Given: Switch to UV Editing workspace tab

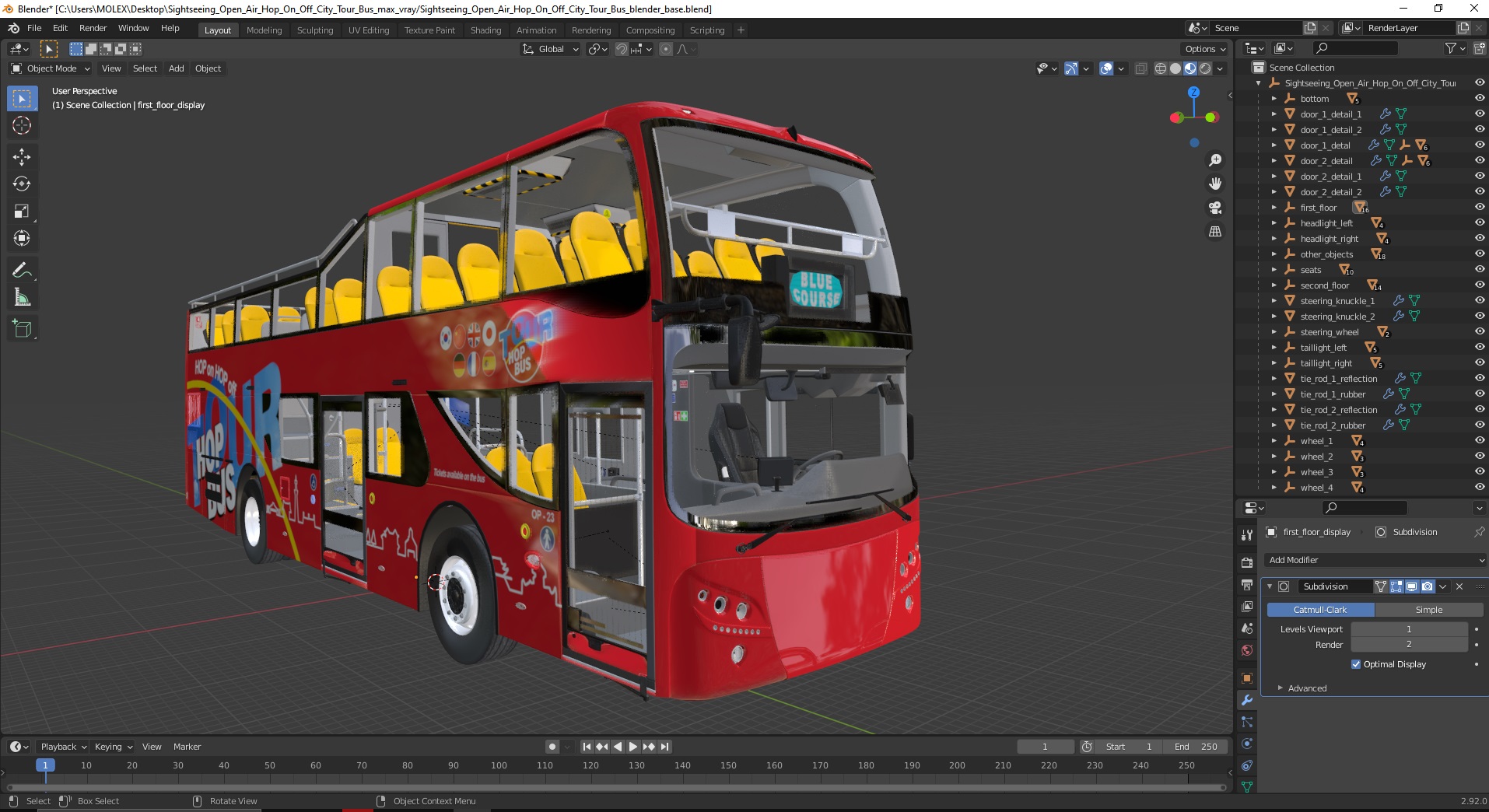Looking at the screenshot, I should tap(369, 30).
